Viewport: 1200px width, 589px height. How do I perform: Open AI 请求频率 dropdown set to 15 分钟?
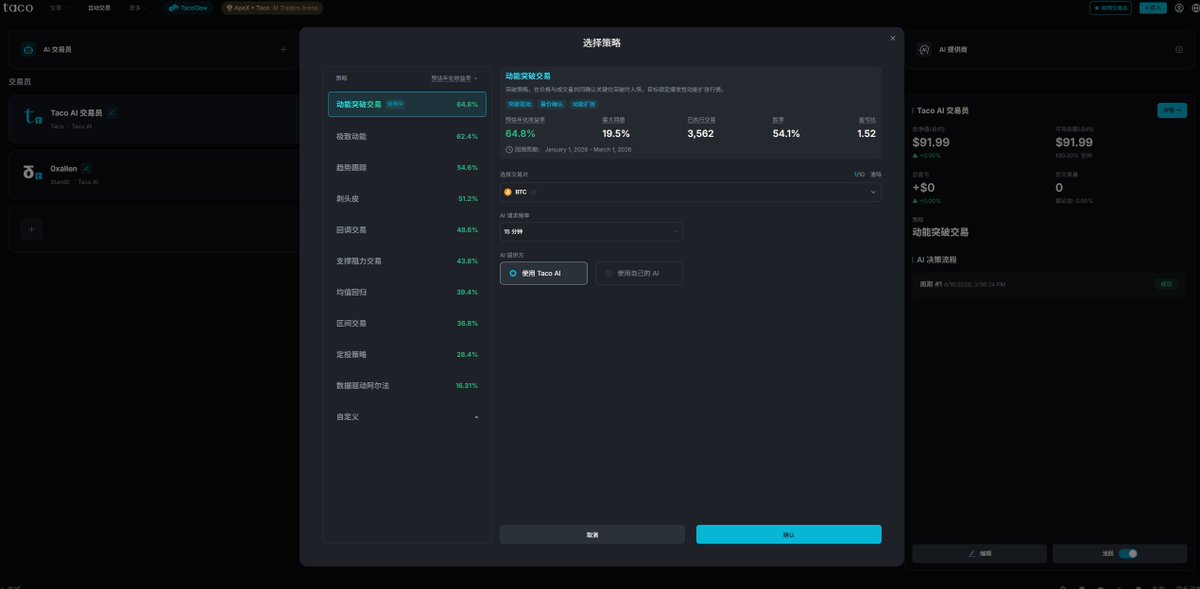591,231
